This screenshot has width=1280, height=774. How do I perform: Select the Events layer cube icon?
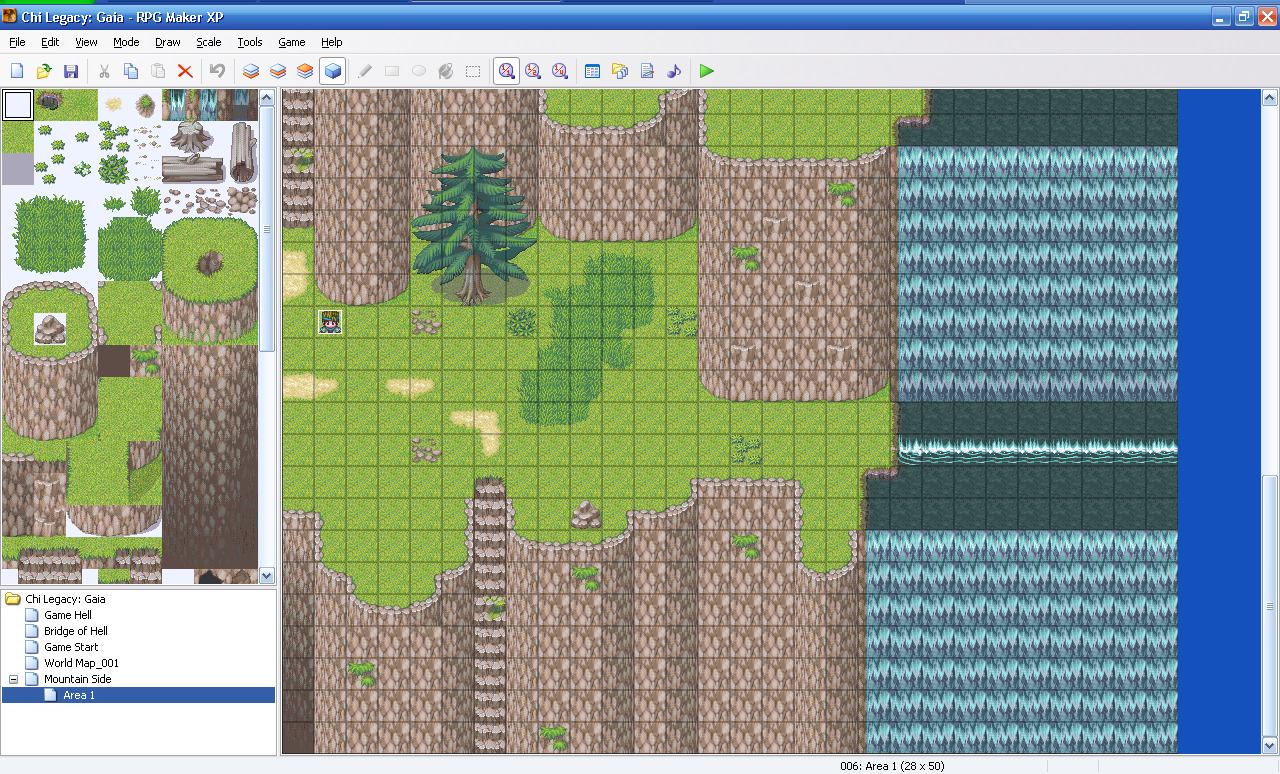[x=332, y=71]
